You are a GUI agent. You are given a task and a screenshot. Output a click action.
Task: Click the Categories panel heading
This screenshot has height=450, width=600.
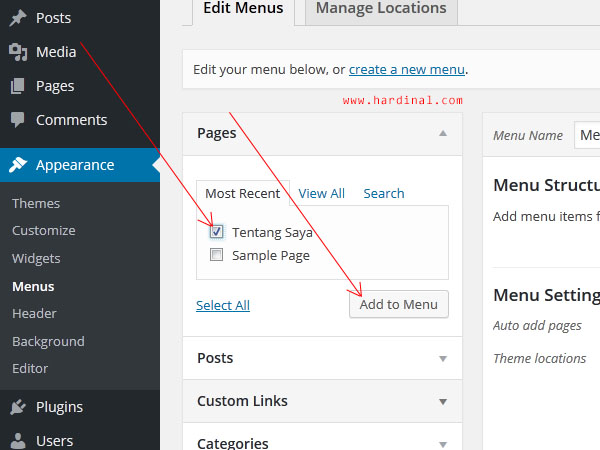[233, 444]
